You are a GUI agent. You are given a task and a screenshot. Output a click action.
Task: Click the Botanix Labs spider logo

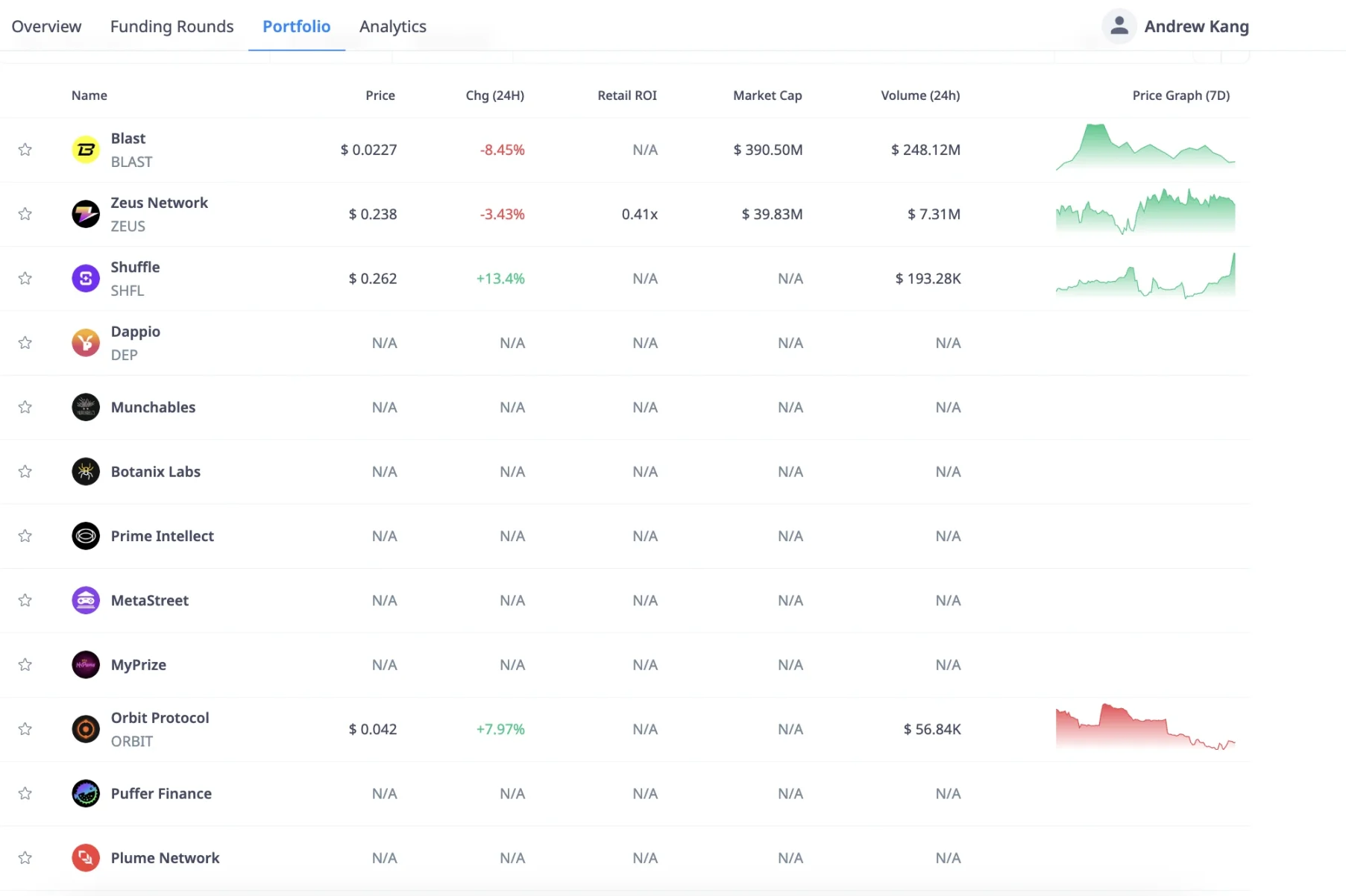tap(86, 472)
